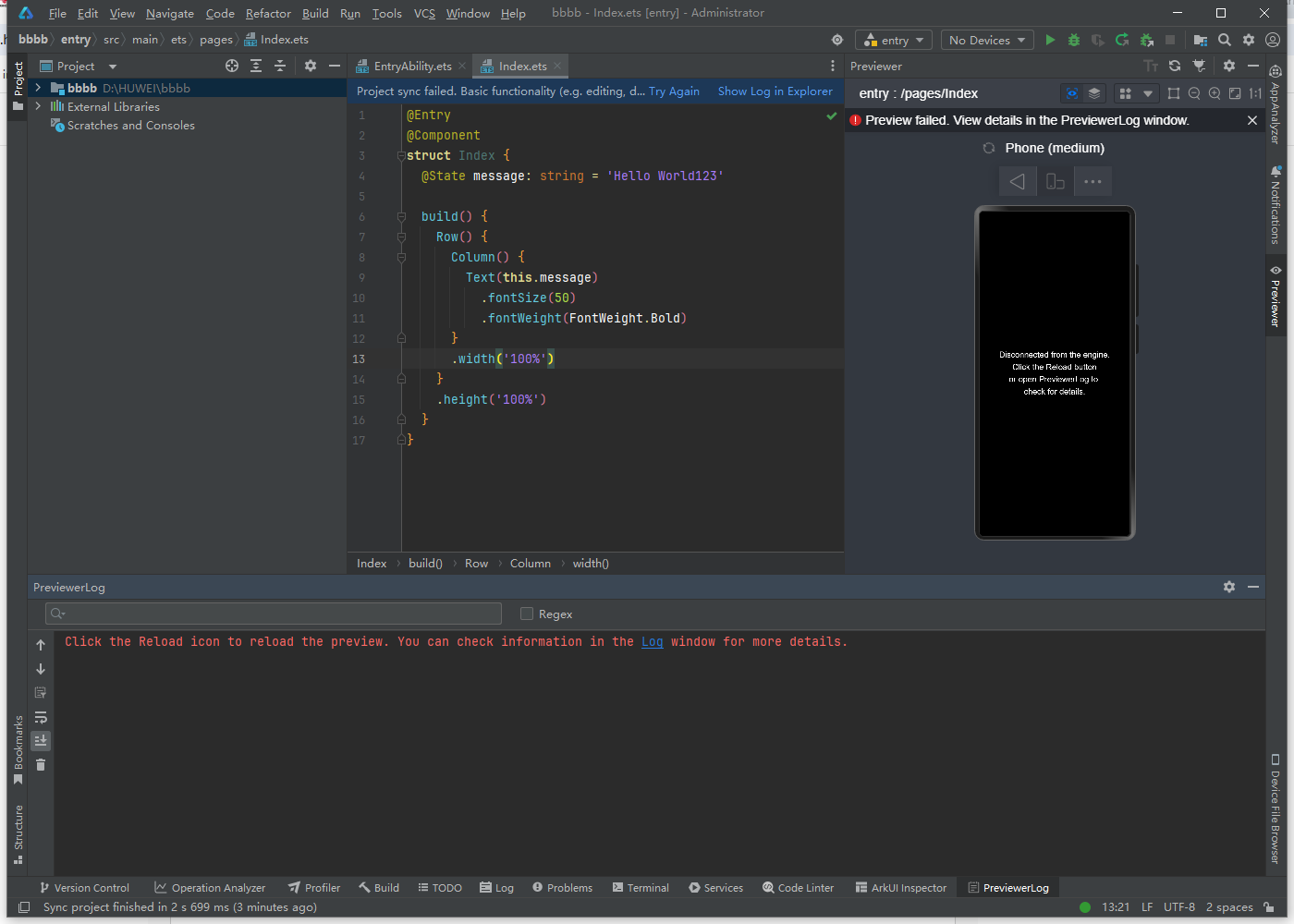
Task: Open Project panel options gear
Action: pyautogui.click(x=311, y=66)
